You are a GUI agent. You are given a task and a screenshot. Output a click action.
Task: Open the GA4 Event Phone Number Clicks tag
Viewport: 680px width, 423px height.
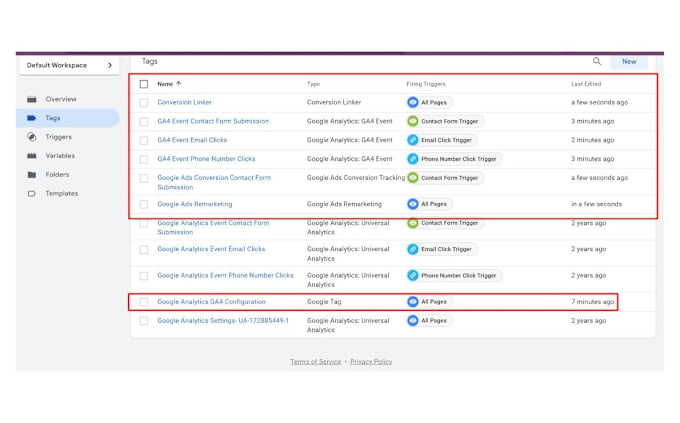pyautogui.click(x=206, y=159)
